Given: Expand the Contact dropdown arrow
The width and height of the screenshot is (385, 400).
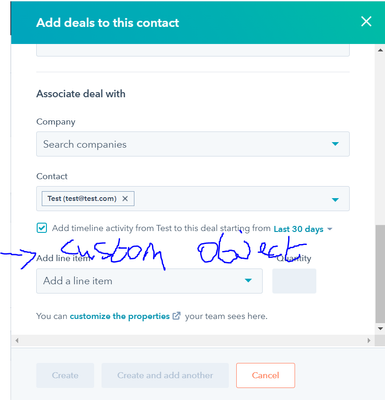Looking at the screenshot, I should (x=335, y=200).
